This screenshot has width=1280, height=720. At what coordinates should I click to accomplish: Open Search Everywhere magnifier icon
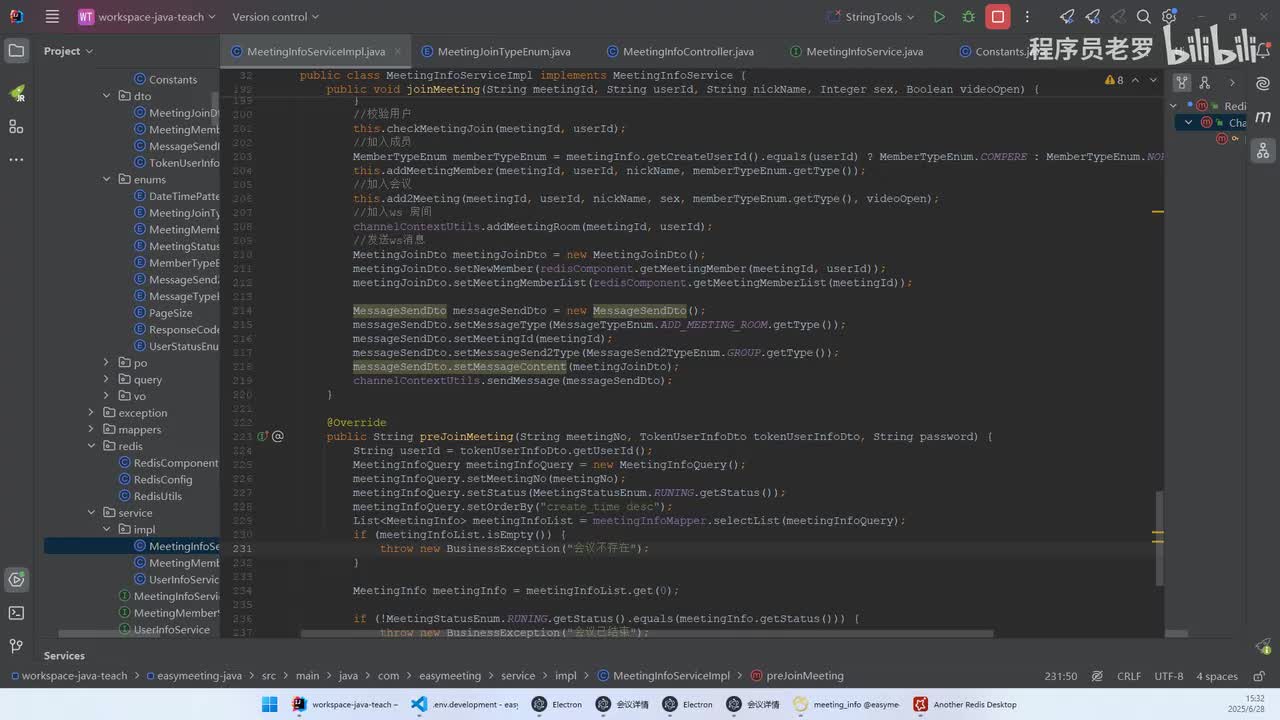point(1144,17)
